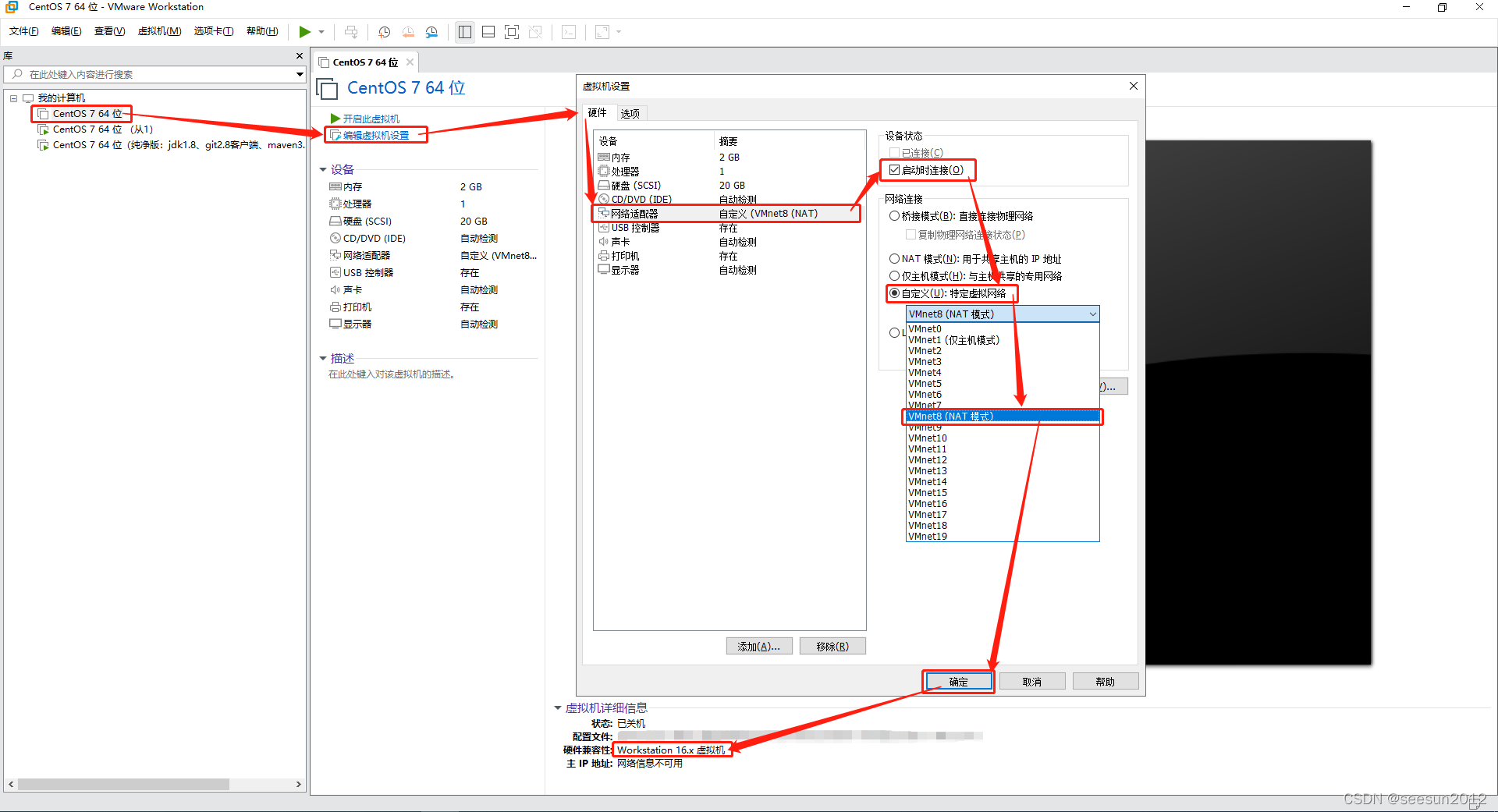Click the 编辑虚拟机设置 link
Image resolution: width=1498 pixels, height=812 pixels.
pyautogui.click(x=376, y=136)
